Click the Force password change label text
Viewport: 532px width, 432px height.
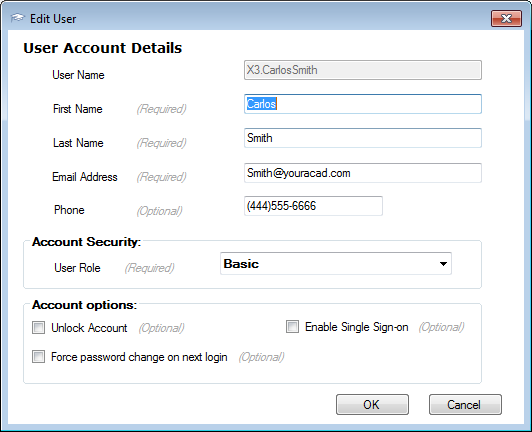click(x=139, y=357)
